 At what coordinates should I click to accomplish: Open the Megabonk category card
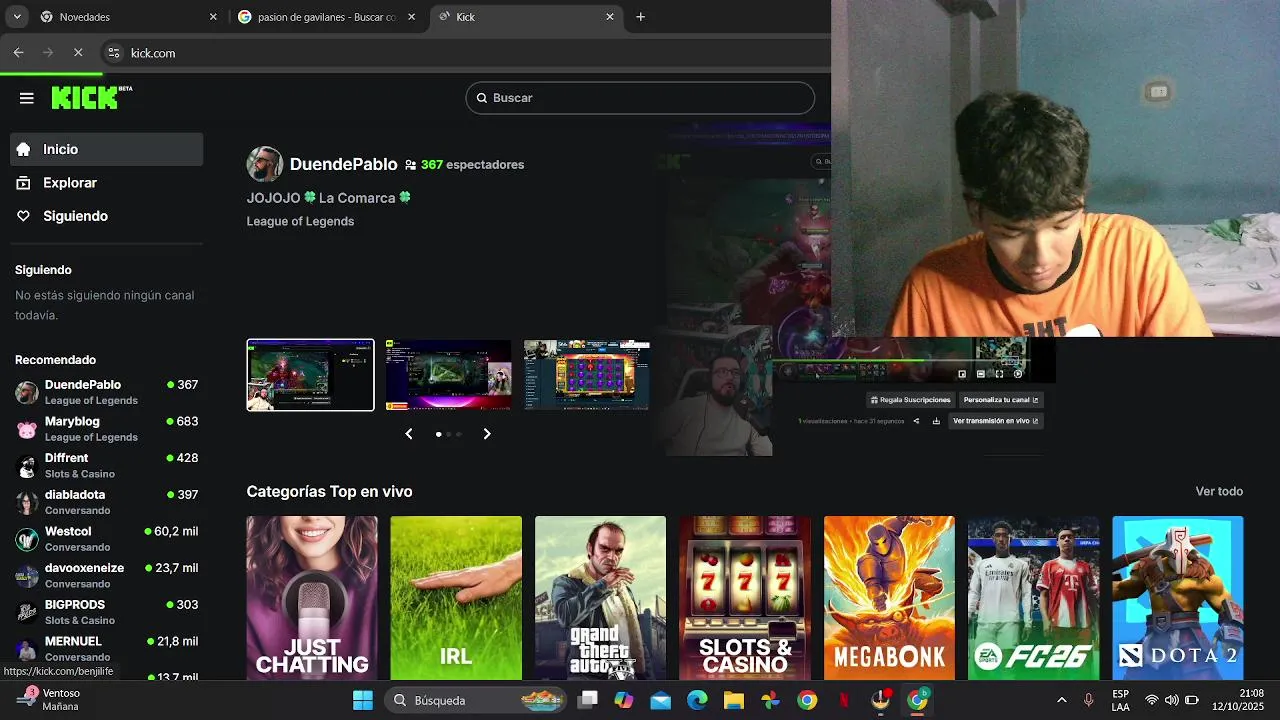[x=889, y=598]
